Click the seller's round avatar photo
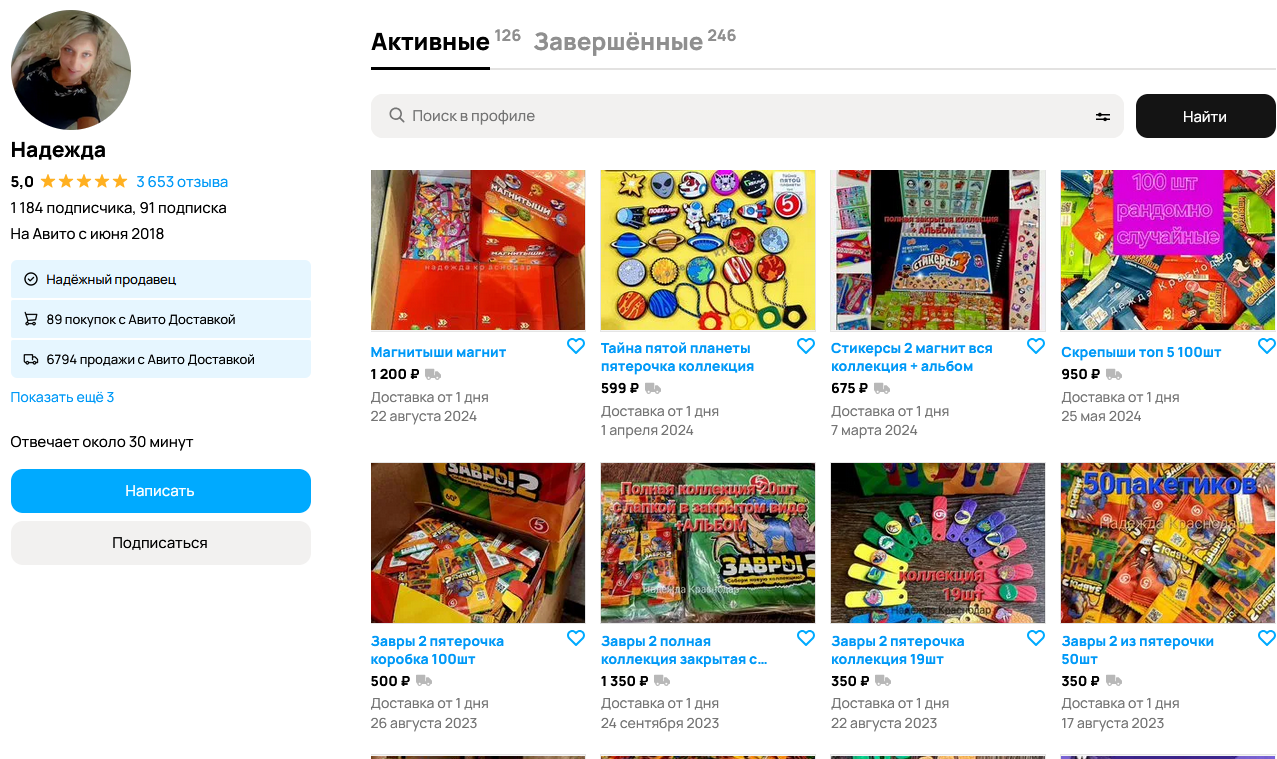Viewport: 1277px width, 759px height. pyautogui.click(x=71, y=70)
